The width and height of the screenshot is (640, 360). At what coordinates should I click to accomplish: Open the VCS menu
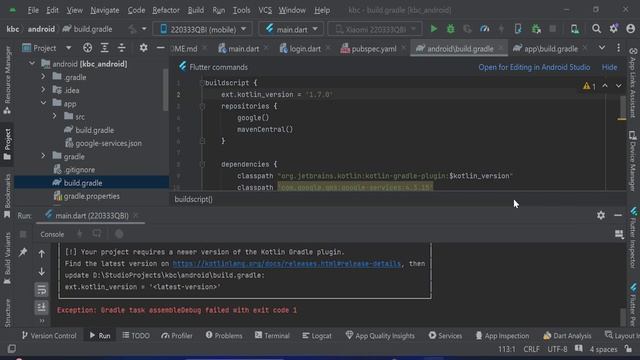265,10
